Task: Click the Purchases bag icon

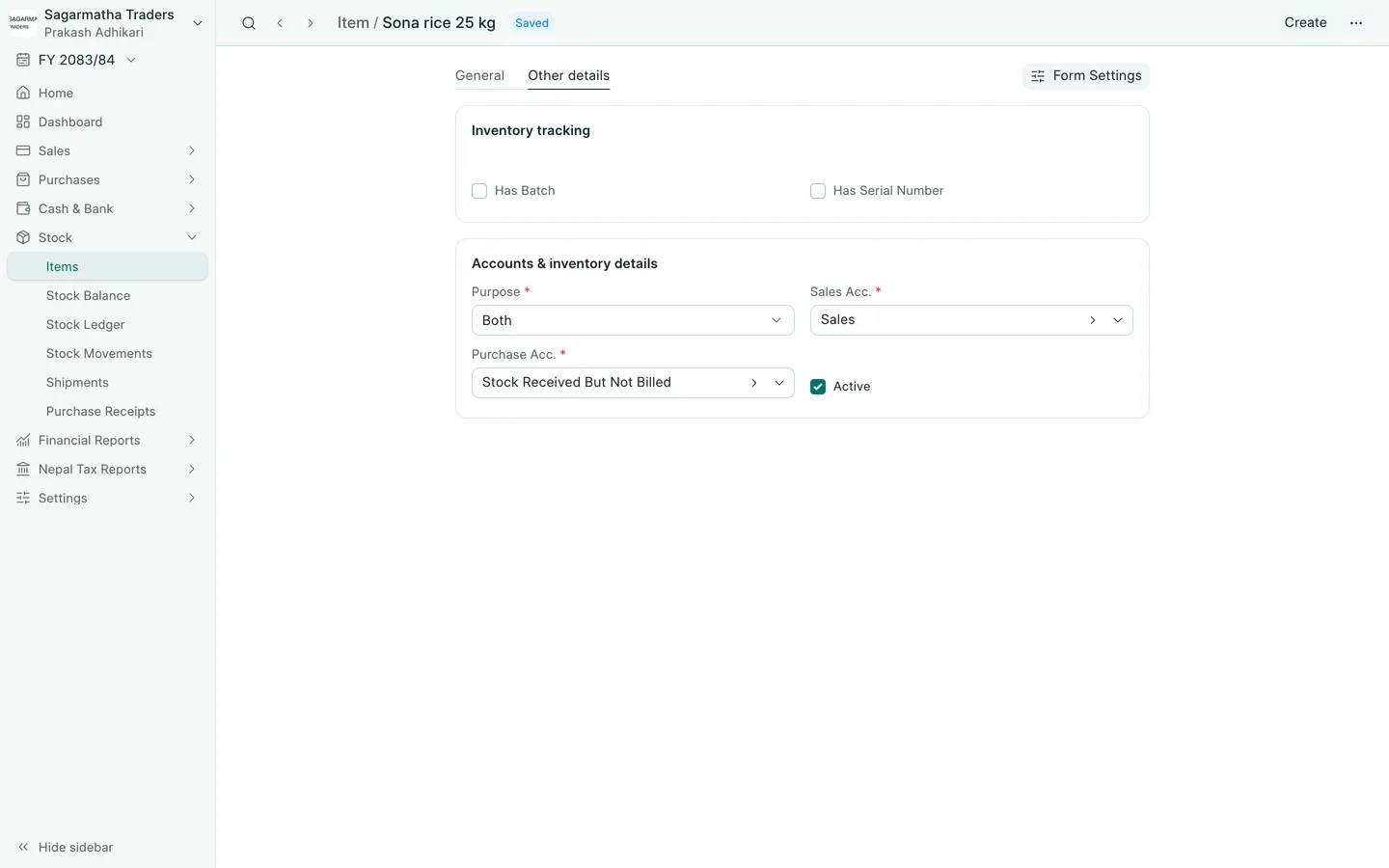Action: click(x=23, y=179)
